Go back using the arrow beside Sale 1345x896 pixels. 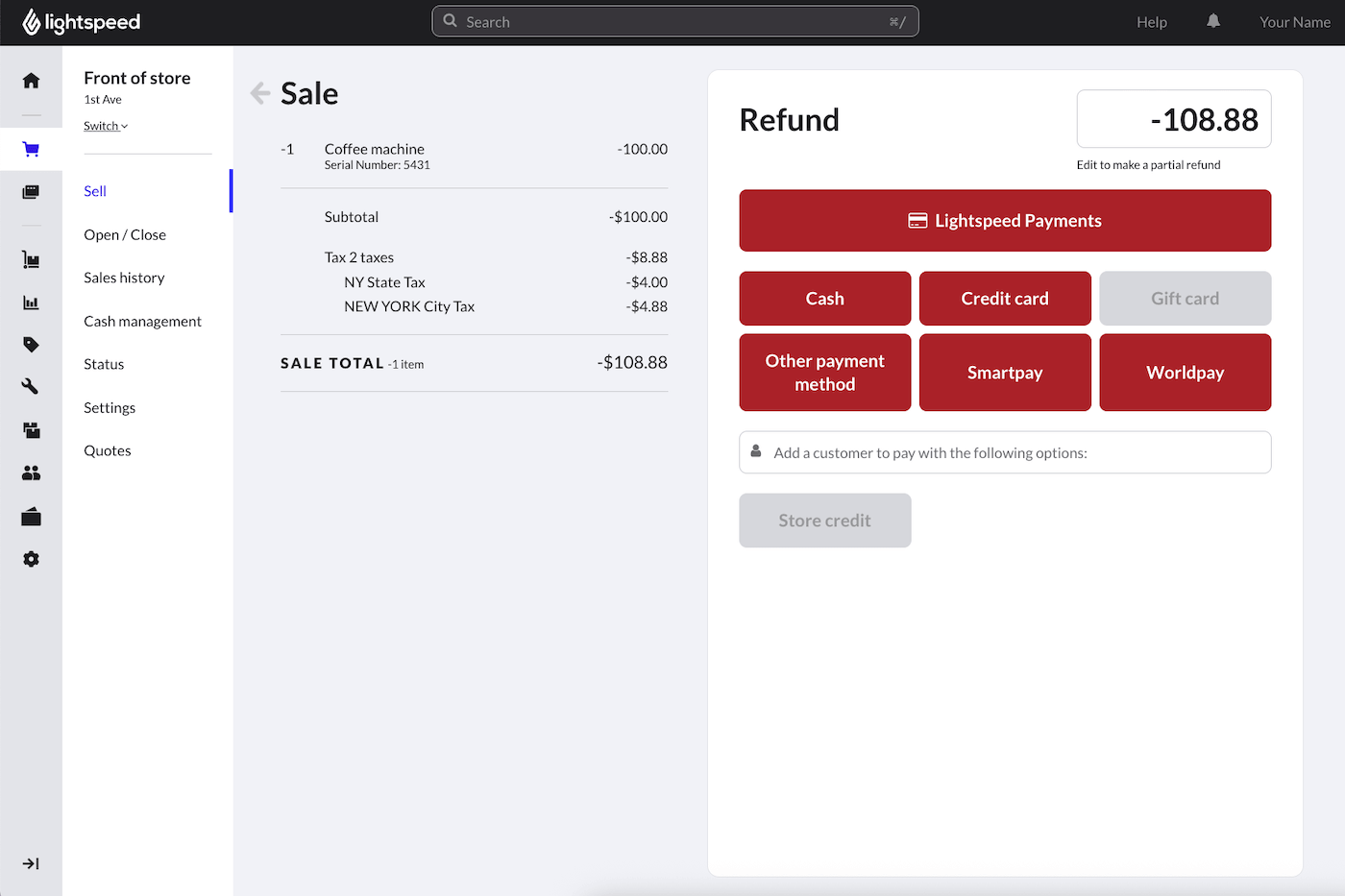coord(259,93)
